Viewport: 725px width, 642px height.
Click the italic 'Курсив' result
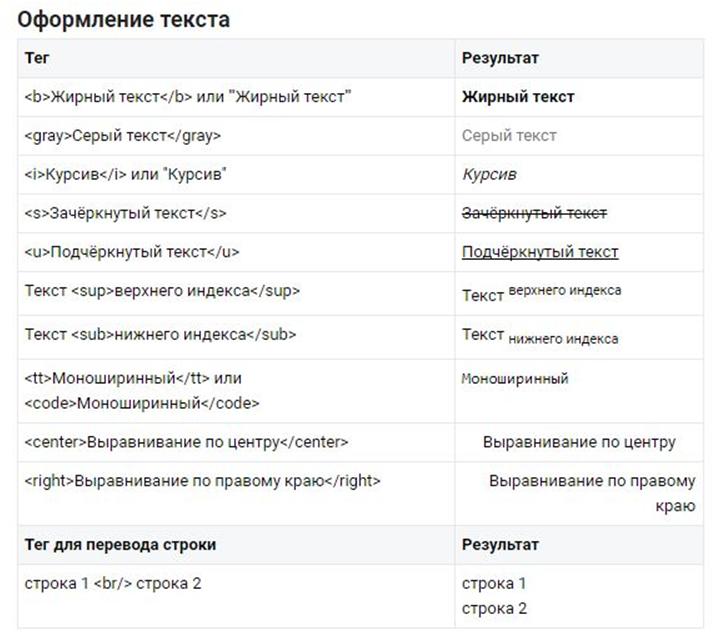tap(489, 174)
